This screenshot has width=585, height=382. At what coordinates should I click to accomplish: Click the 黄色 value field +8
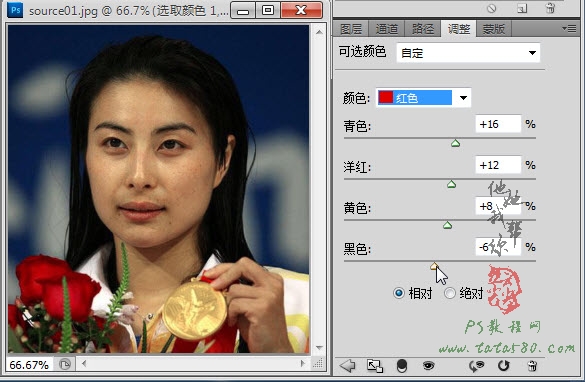(x=498, y=206)
